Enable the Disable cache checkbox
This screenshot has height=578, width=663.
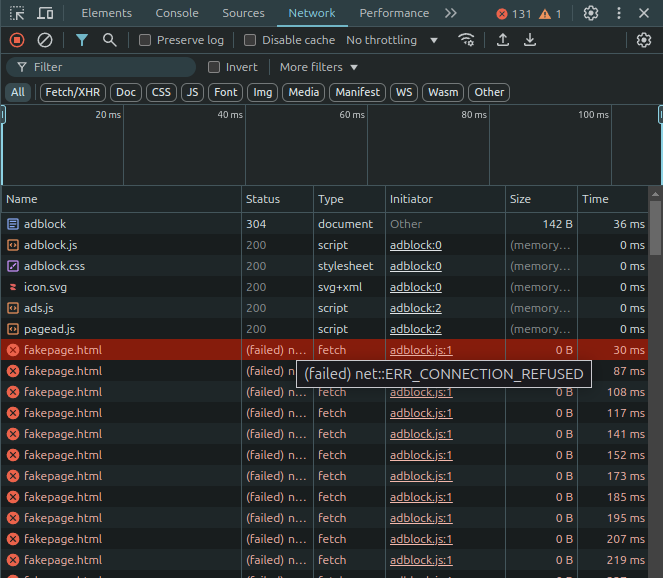click(x=250, y=40)
